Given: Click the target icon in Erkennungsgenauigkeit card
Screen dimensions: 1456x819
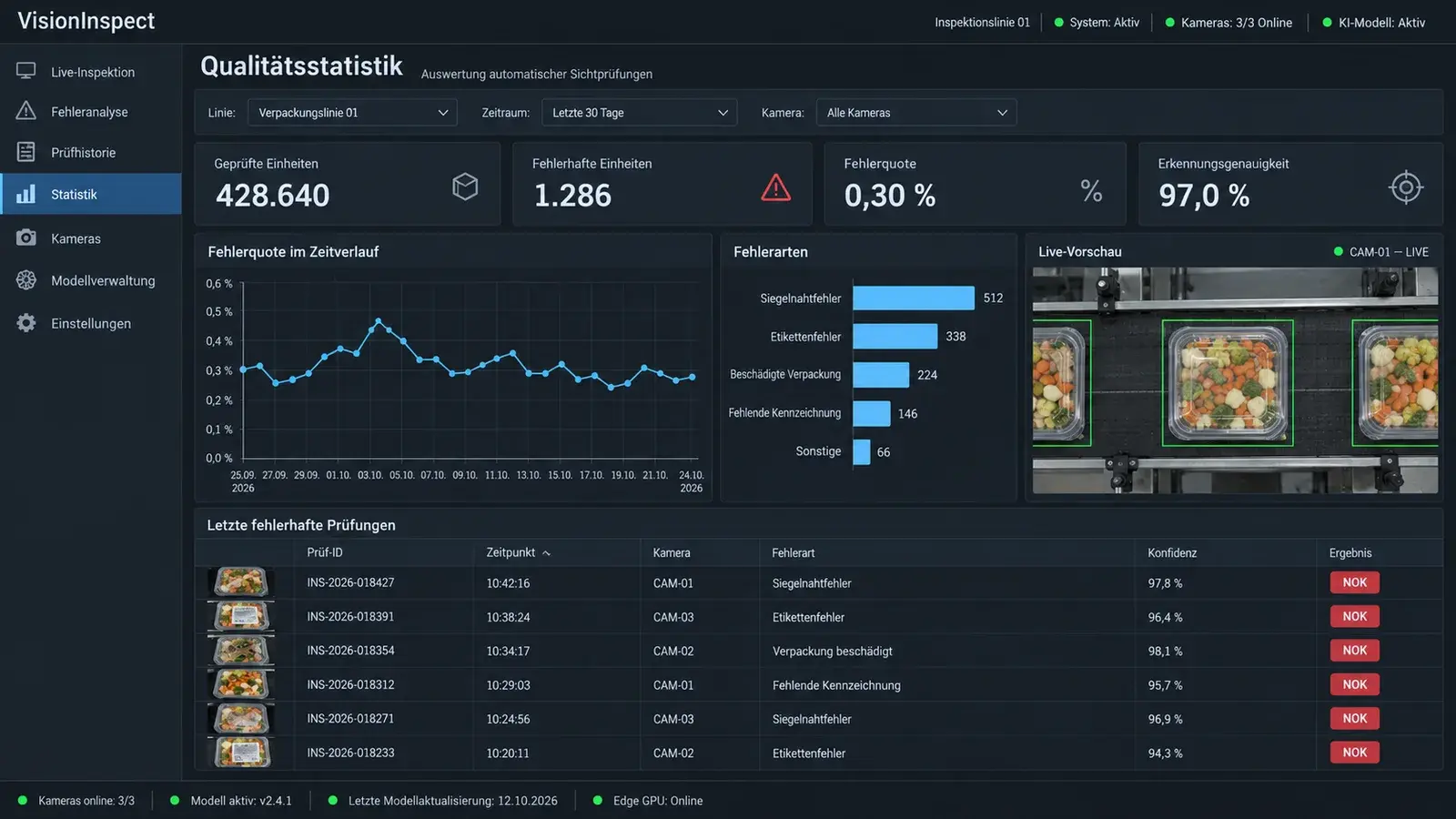Looking at the screenshot, I should 1406,187.
